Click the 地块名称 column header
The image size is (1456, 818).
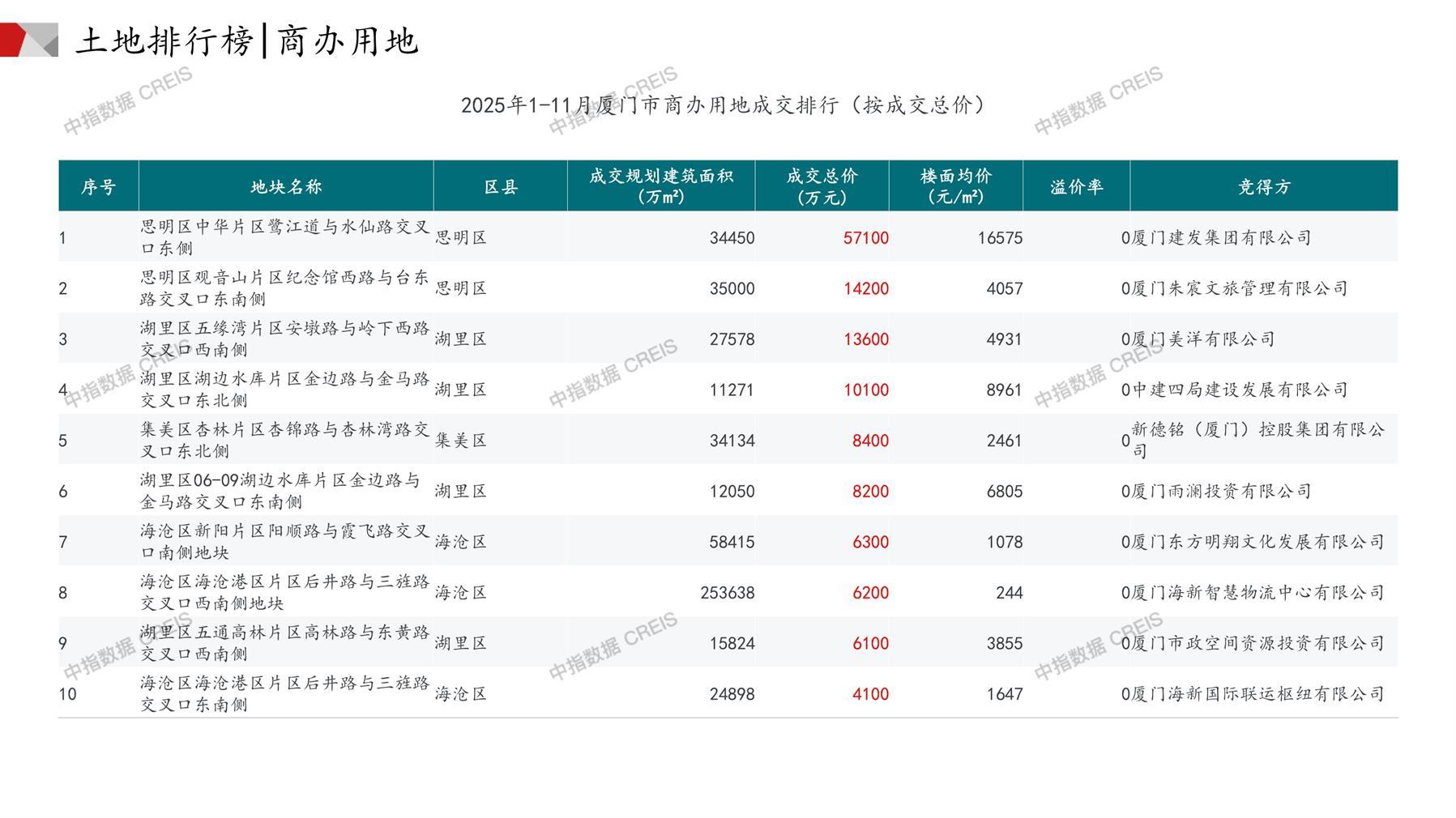click(x=286, y=187)
